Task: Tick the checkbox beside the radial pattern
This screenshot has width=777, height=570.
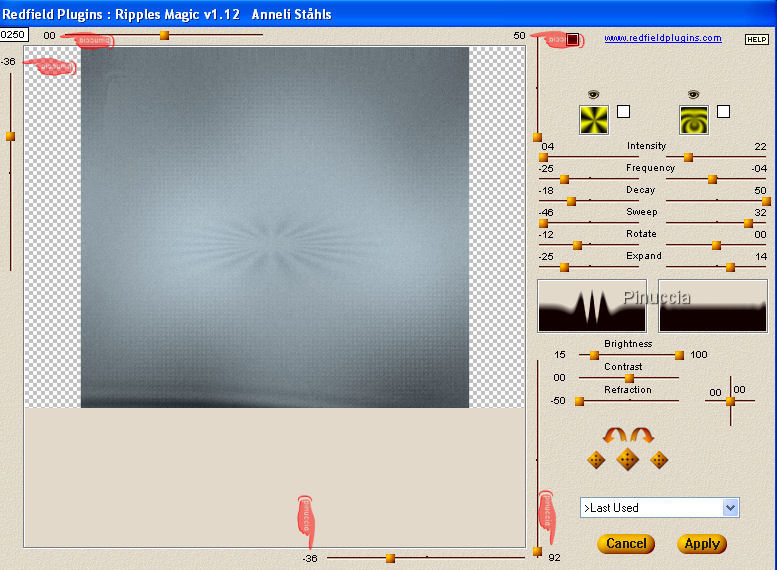Action: point(623,112)
